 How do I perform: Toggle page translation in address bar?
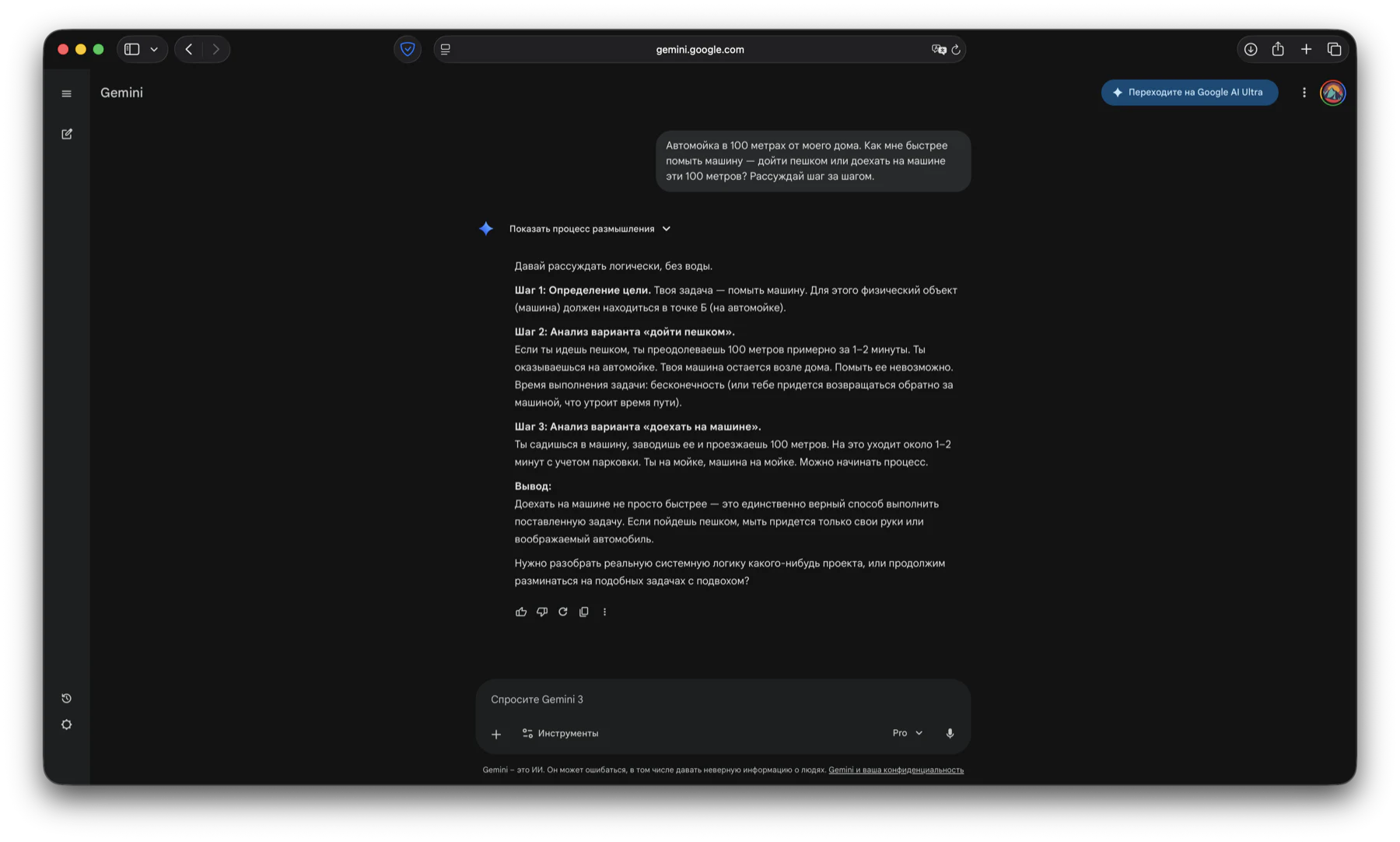[x=938, y=49]
